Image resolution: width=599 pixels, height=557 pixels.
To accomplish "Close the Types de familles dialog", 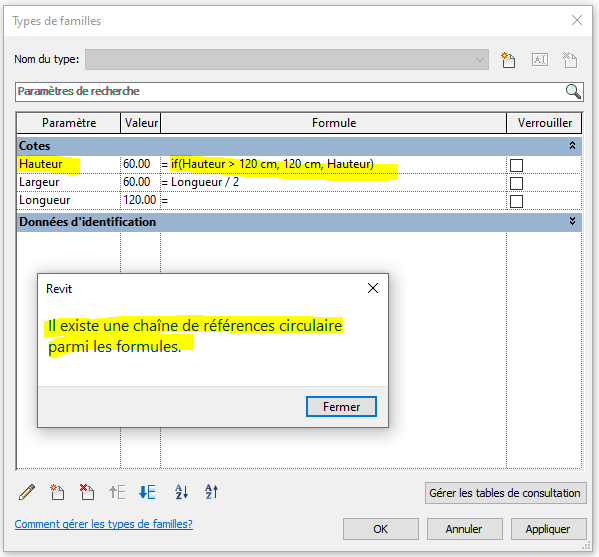I will tap(577, 20).
